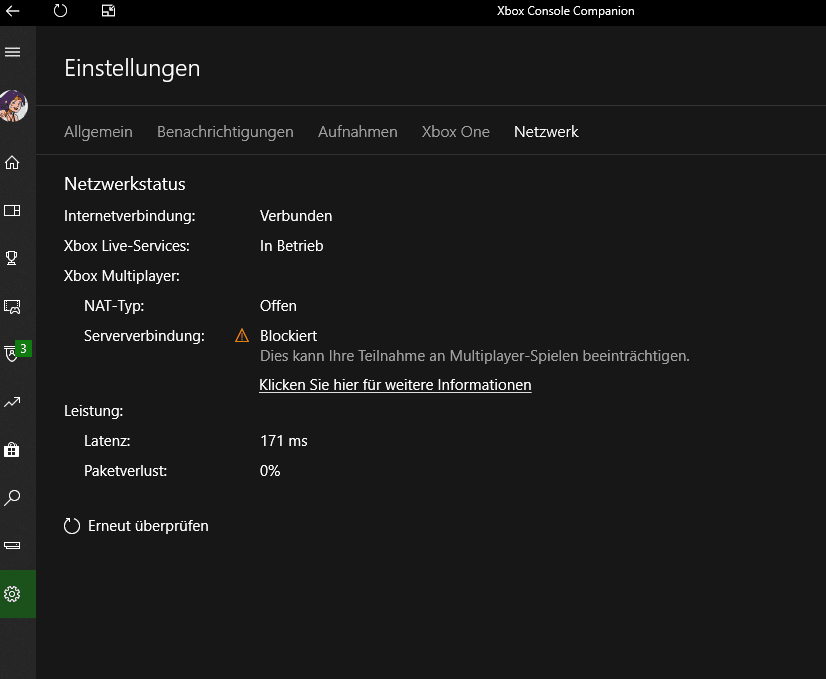Click the Paketverlust value '0%'
826x679 pixels.
[x=270, y=471]
